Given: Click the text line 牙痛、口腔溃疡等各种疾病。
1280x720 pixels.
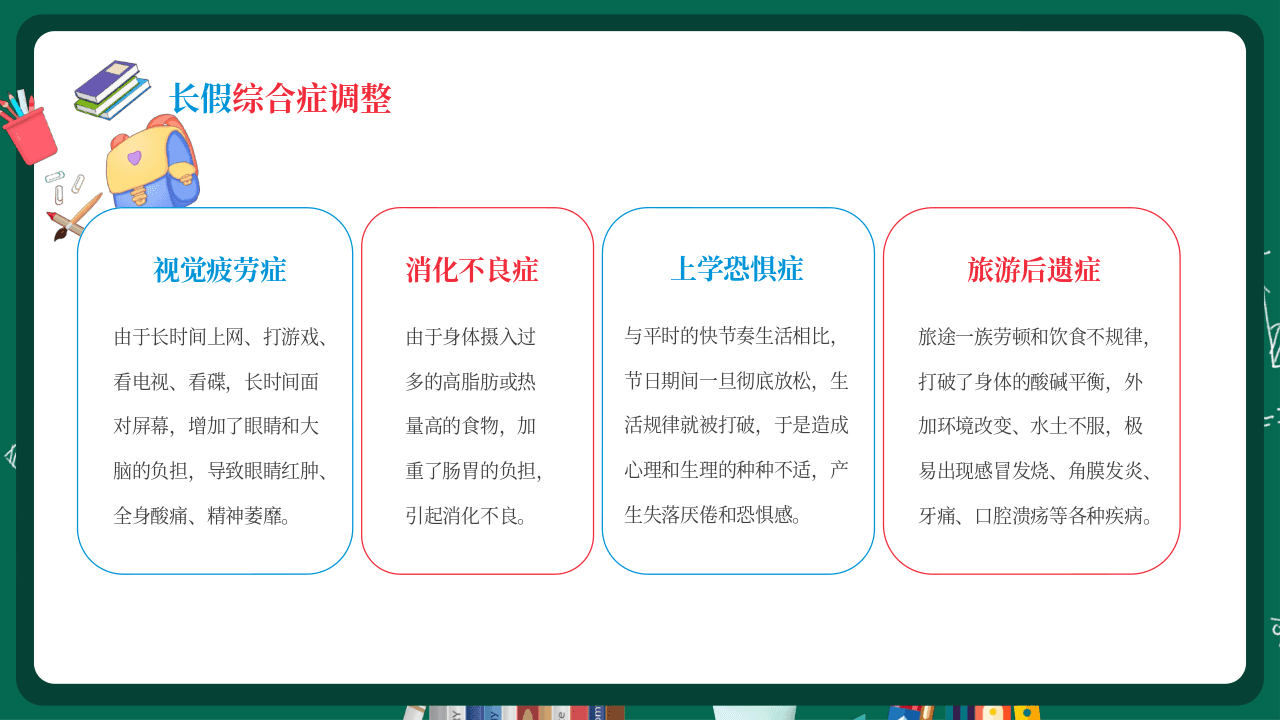Looking at the screenshot, I should click(x=1038, y=517).
